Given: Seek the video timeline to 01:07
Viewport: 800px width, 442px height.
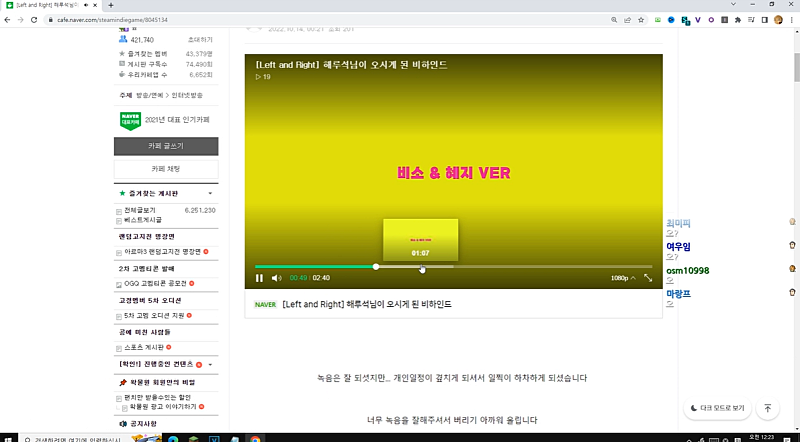Looking at the screenshot, I should point(421,266).
